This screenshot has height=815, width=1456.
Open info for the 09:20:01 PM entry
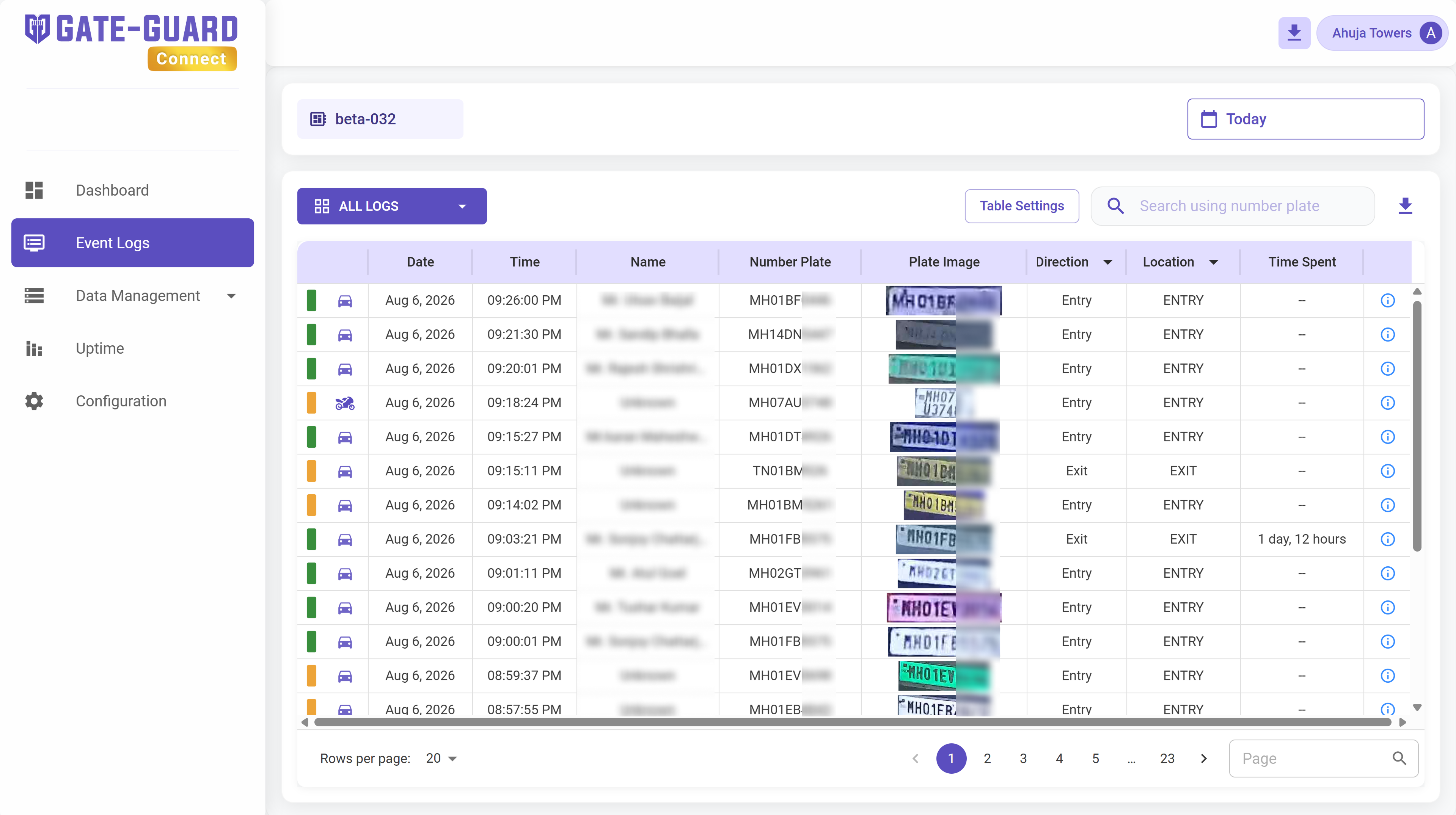point(1388,369)
